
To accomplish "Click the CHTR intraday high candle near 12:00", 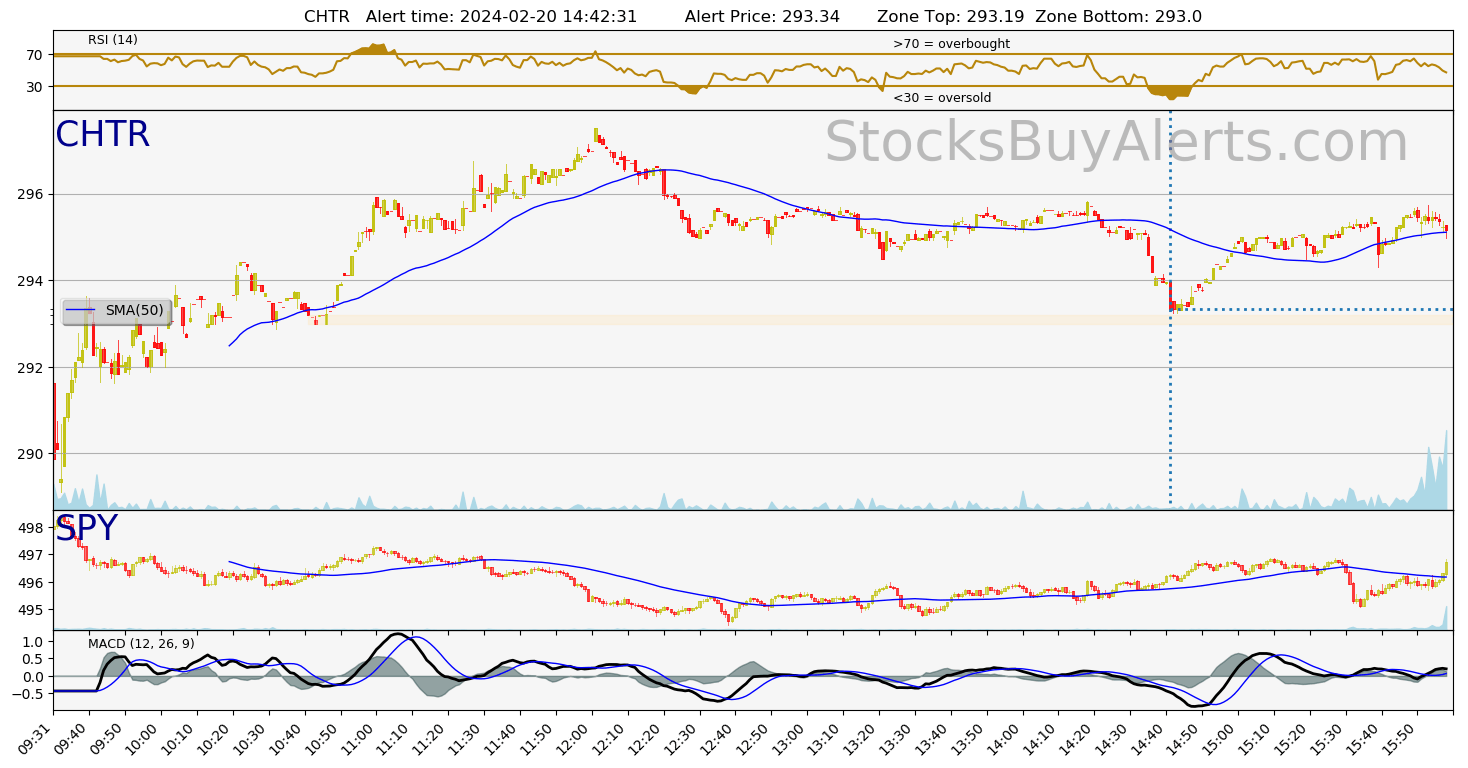I will point(595,134).
